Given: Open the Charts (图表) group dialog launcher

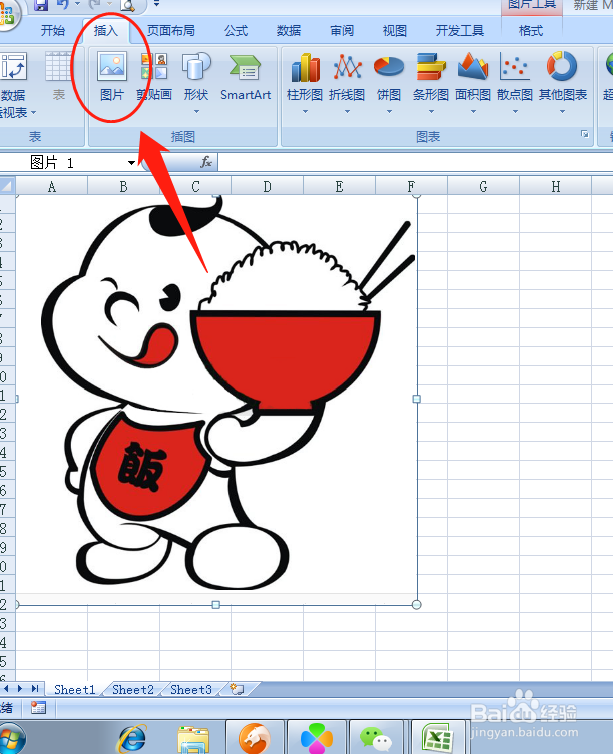Looking at the screenshot, I should 585,134.
